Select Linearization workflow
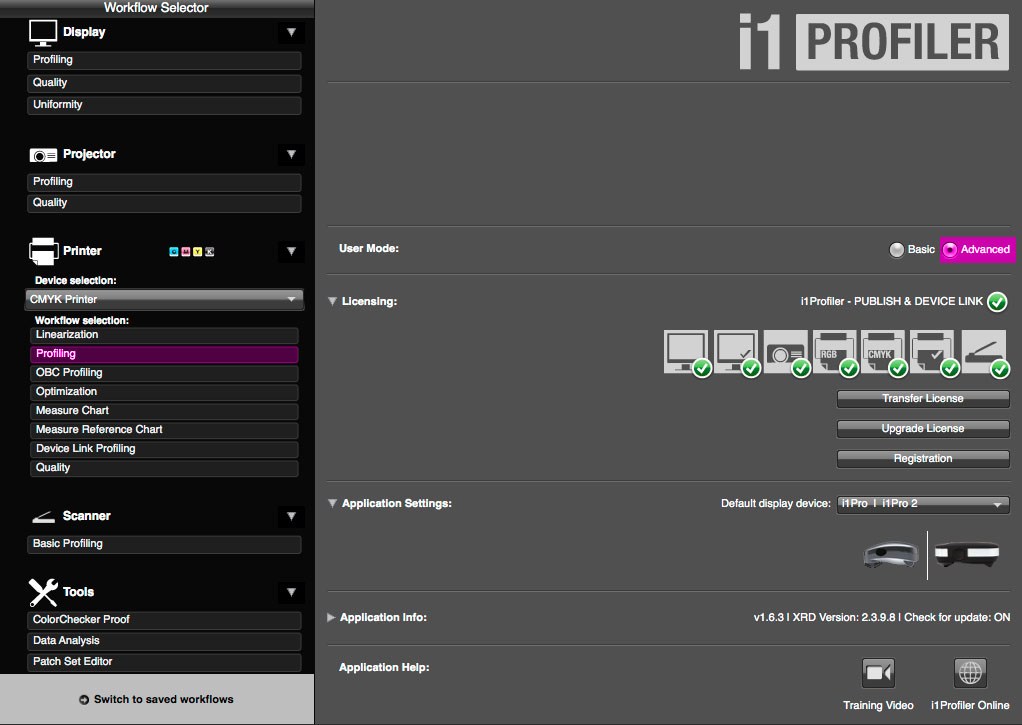Screen dimensions: 1022x725 pyautogui.click(x=164, y=335)
